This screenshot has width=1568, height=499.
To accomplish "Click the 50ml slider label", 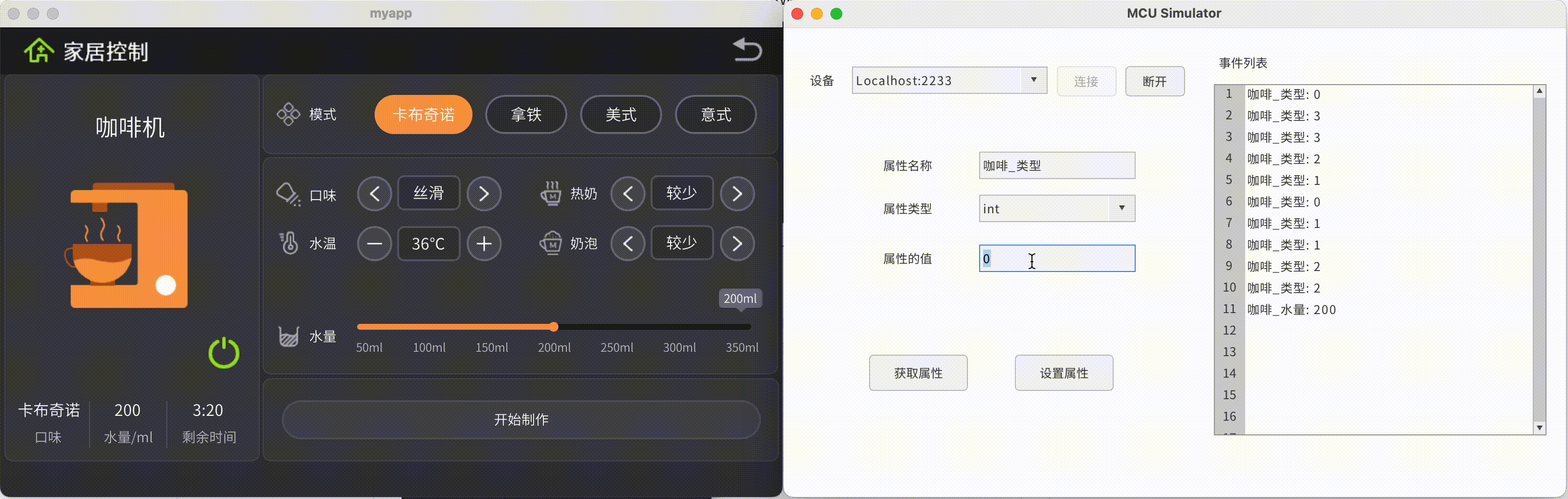I will 369,347.
